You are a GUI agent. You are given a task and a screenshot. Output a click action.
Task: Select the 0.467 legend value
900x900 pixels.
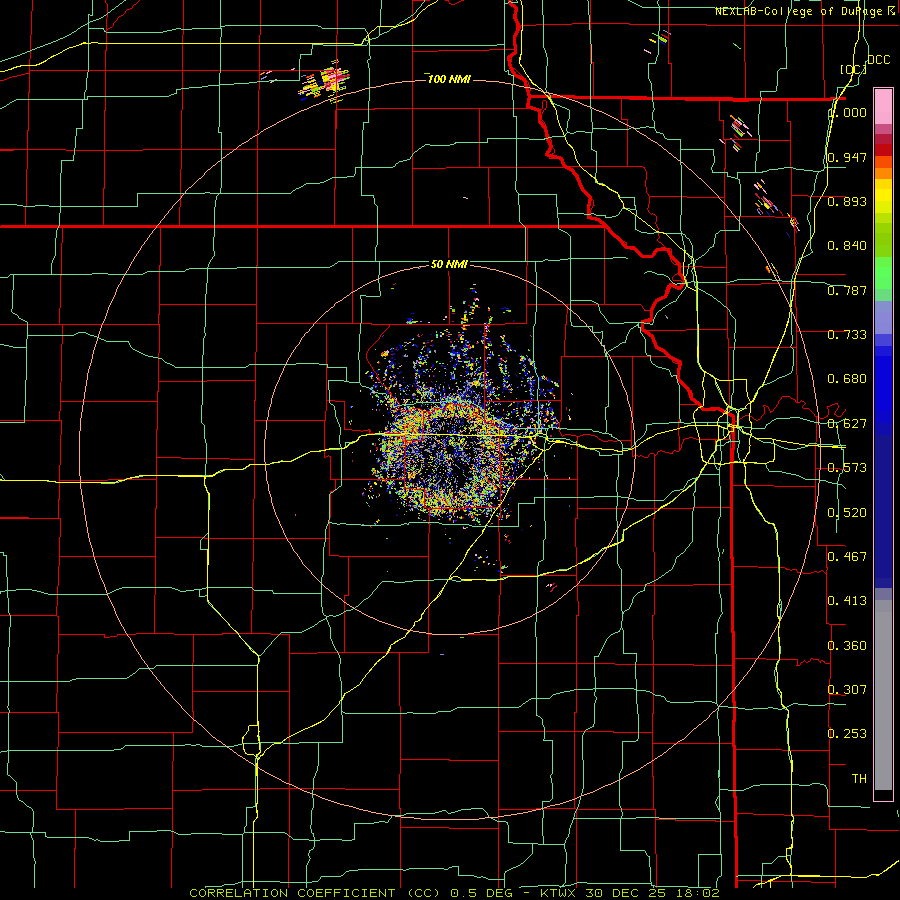847,557
